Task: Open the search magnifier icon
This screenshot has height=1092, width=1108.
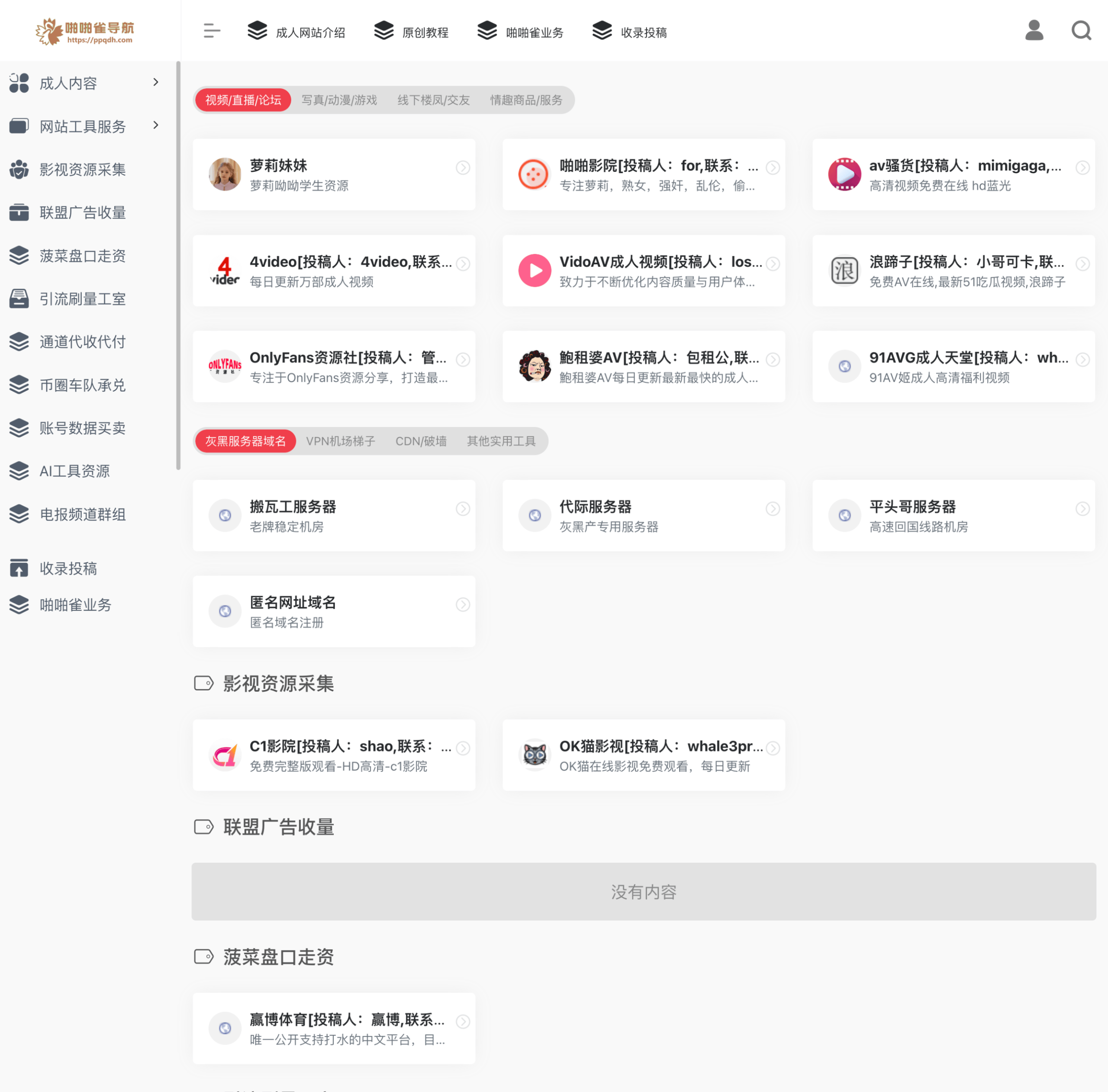Action: tap(1081, 30)
